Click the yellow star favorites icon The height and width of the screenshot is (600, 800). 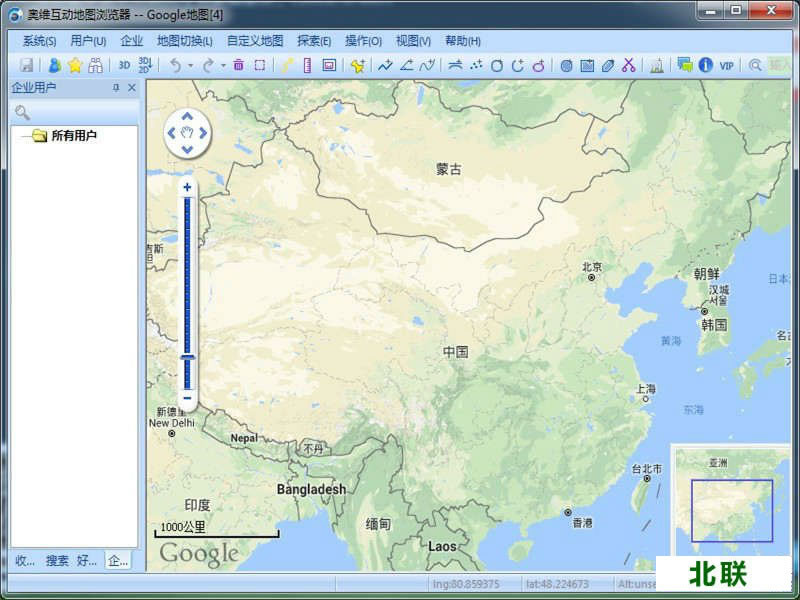click(75, 65)
